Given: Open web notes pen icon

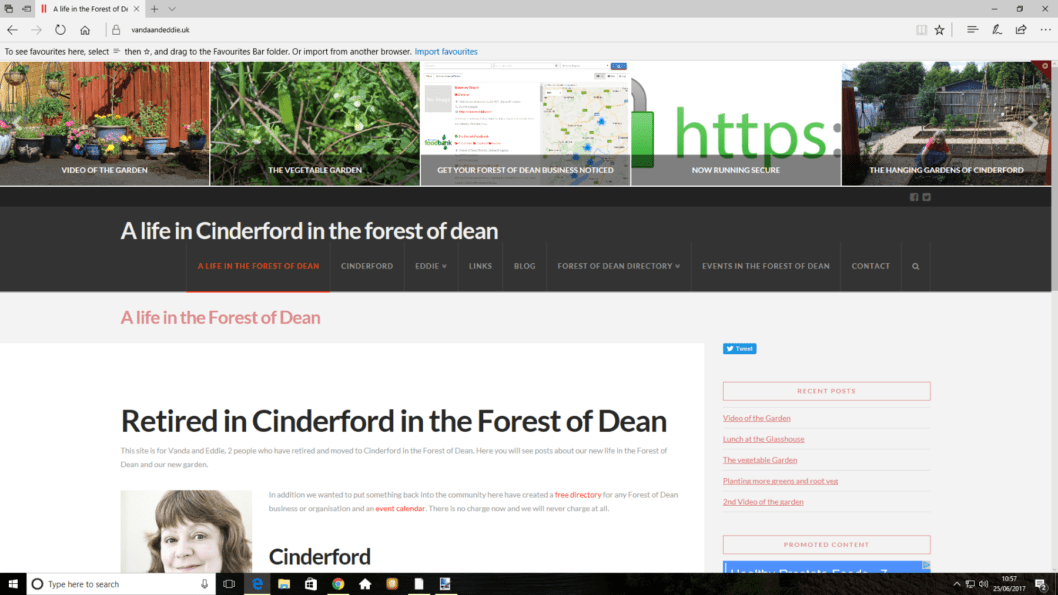Looking at the screenshot, I should pos(997,30).
